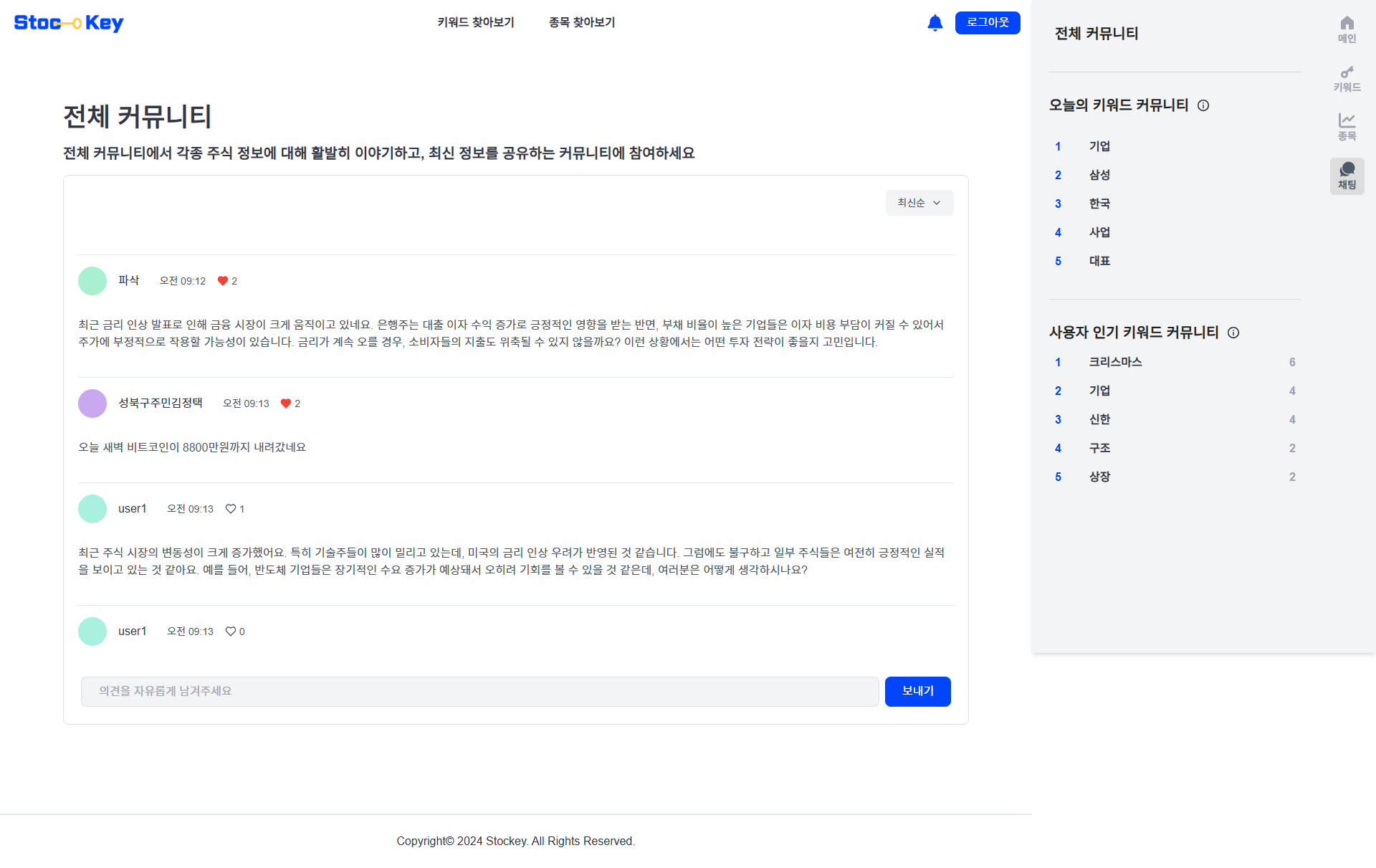Open 삼성 in today's keyword list
Screen dimensions: 1376x868
[1099, 175]
